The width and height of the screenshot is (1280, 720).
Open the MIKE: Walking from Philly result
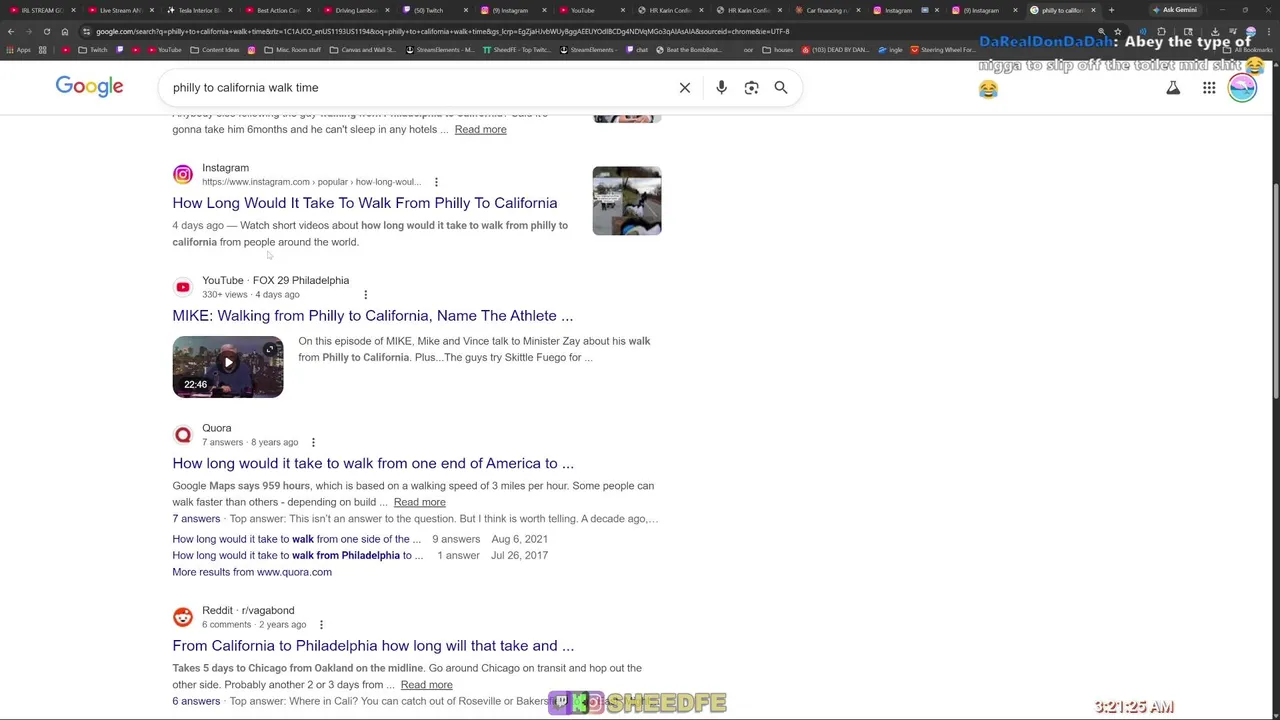point(372,316)
